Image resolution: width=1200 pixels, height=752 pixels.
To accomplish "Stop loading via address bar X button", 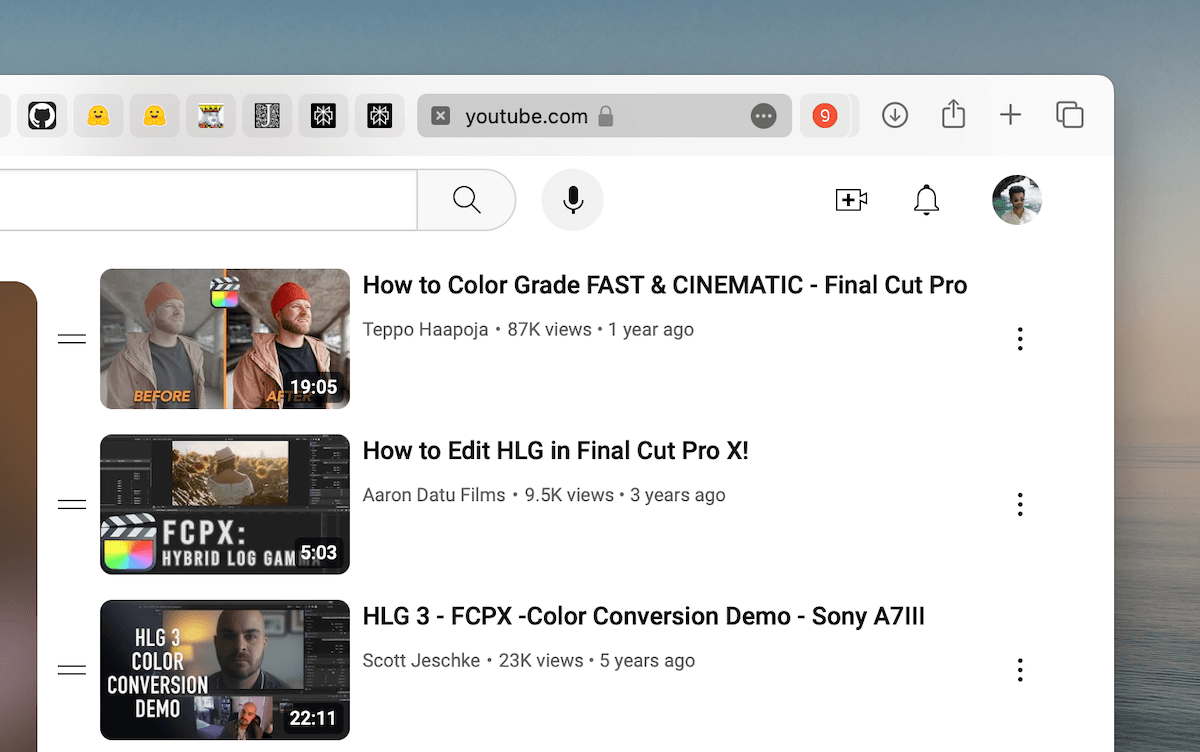I will coord(440,116).
